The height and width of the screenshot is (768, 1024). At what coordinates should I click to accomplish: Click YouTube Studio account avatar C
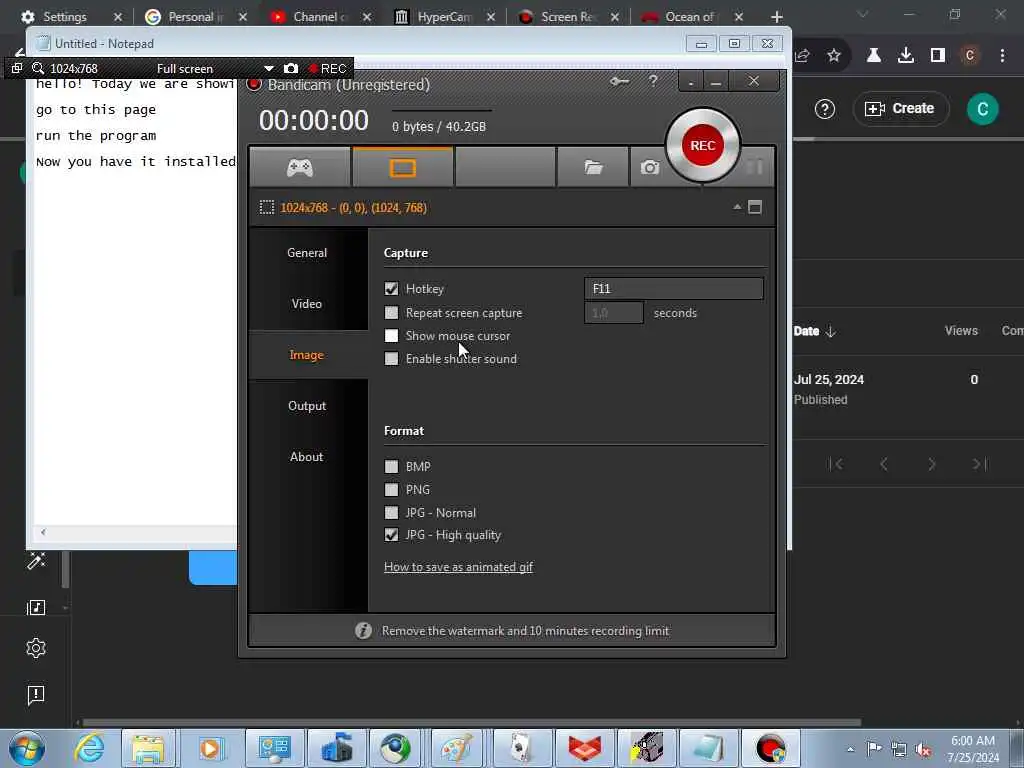(982, 109)
